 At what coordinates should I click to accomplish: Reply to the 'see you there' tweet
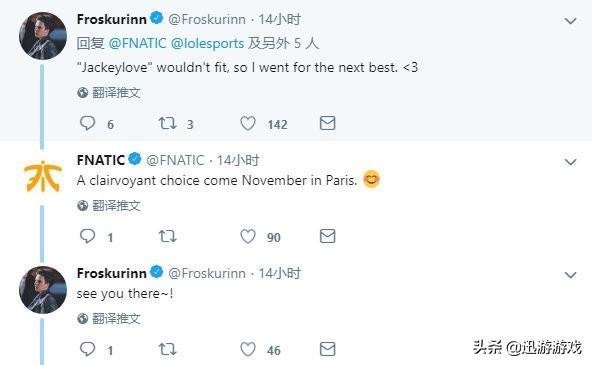click(x=88, y=349)
